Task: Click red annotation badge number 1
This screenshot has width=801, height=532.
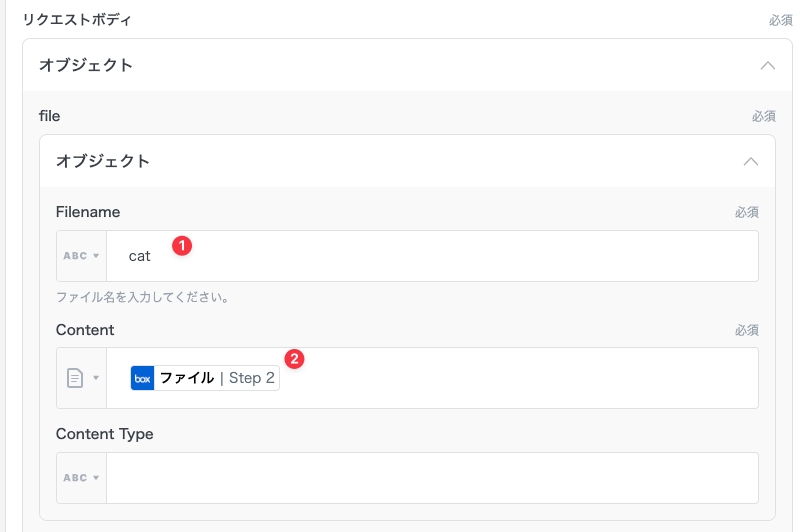Action: point(181,244)
